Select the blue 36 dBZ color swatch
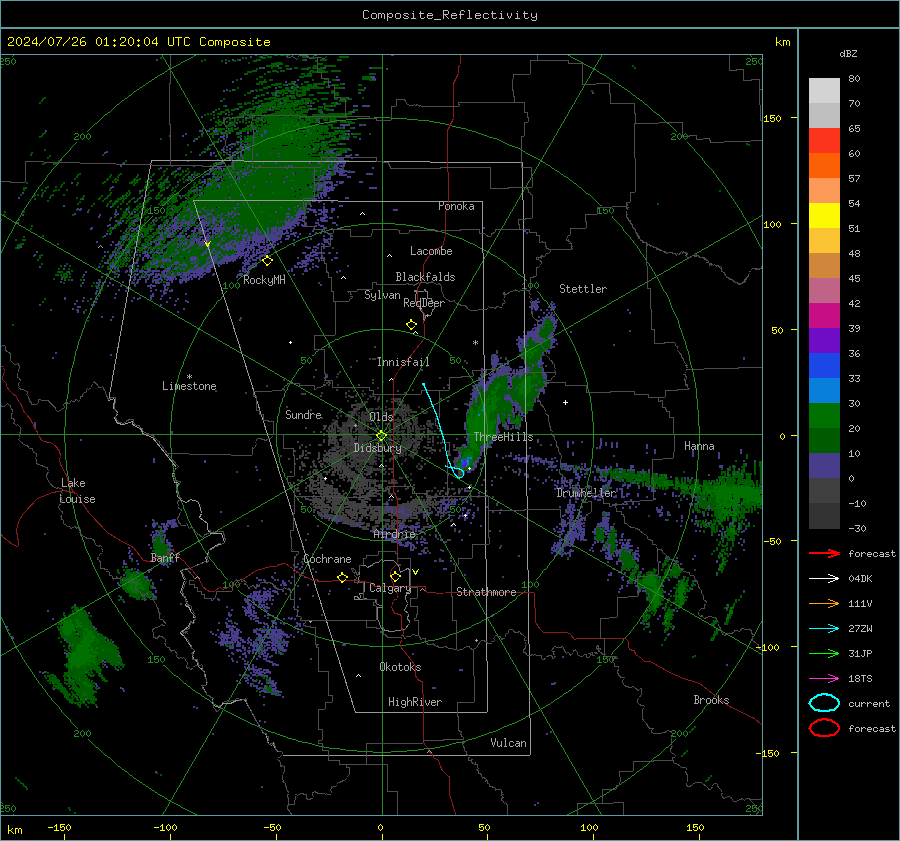 (824, 365)
